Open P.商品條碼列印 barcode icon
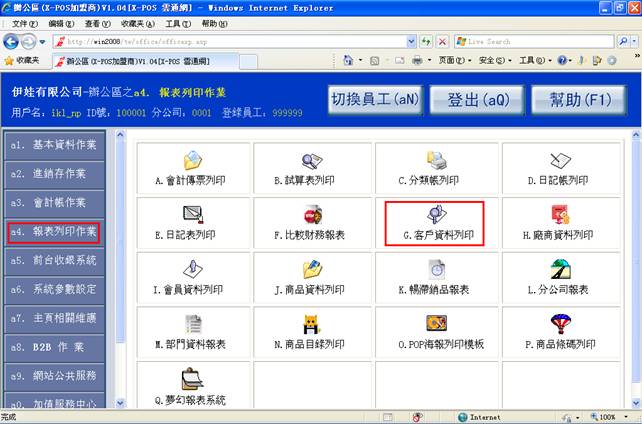Viewport: 642px width, 424px height. tap(558, 324)
